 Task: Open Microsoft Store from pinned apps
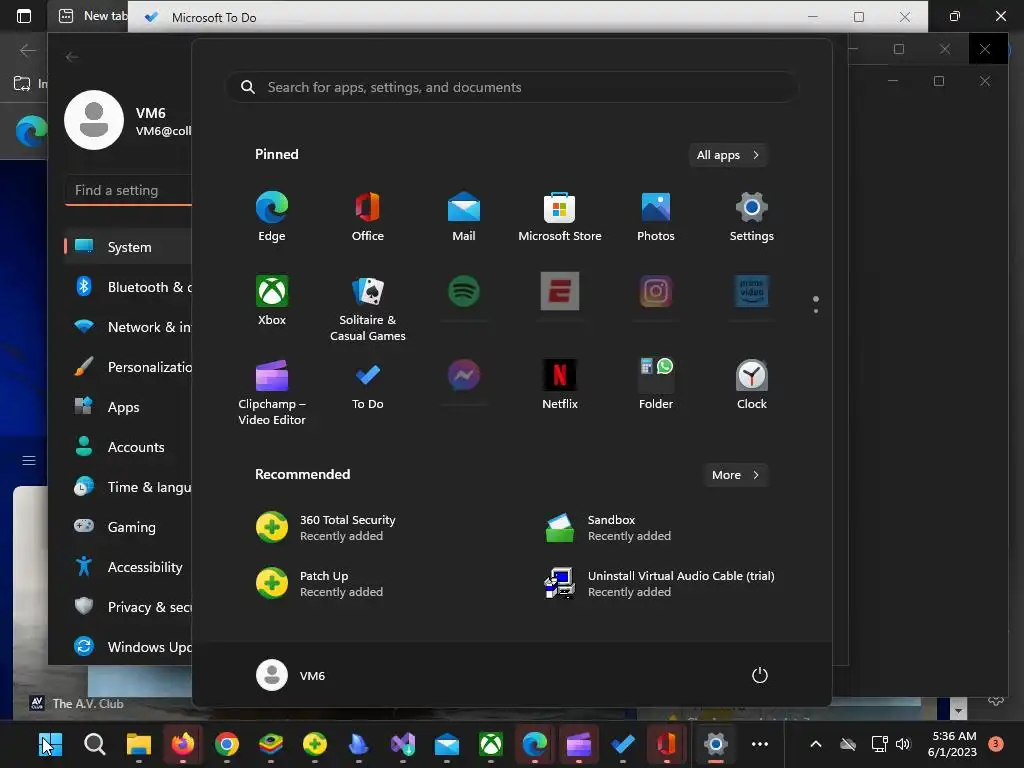pyautogui.click(x=560, y=217)
